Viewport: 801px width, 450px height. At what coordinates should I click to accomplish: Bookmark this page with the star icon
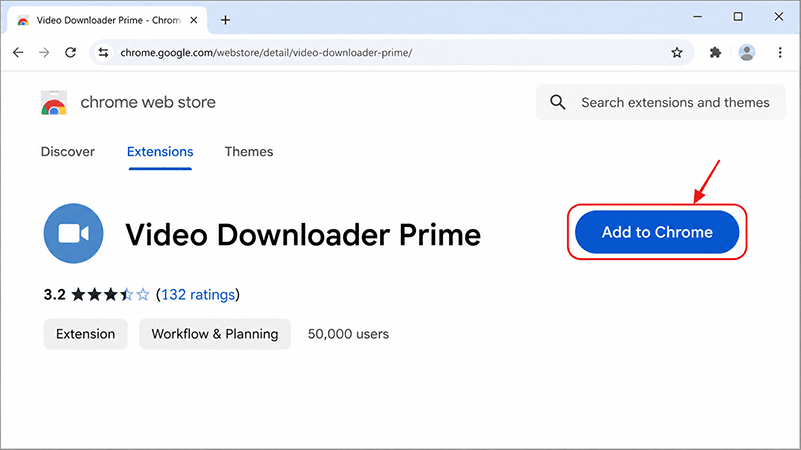click(677, 52)
